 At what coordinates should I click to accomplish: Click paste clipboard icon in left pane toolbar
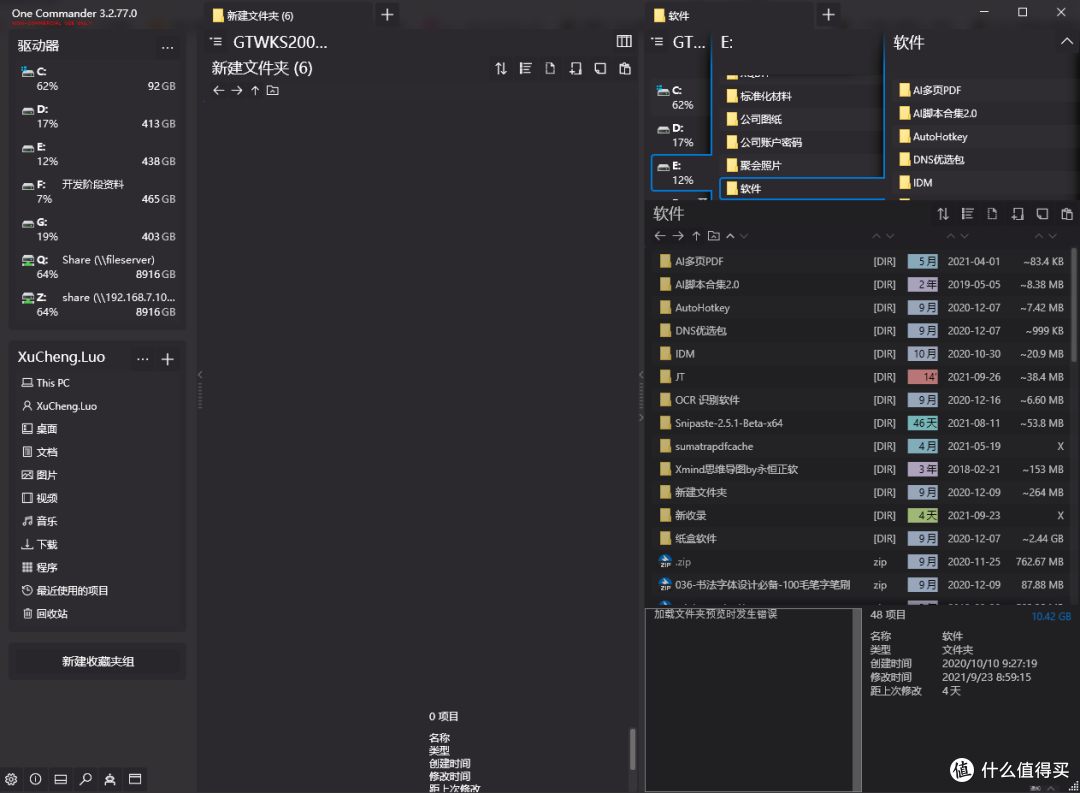pos(625,68)
